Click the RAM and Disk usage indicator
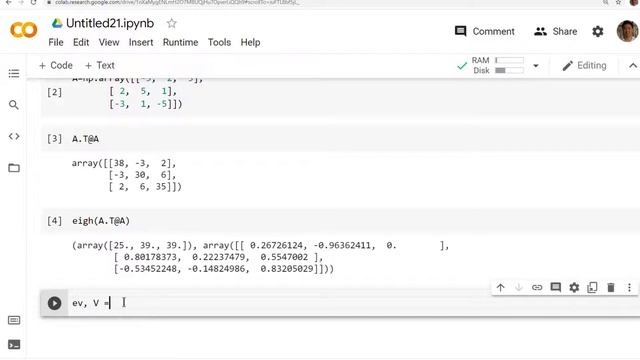This screenshot has height=360, width=640. click(x=498, y=65)
